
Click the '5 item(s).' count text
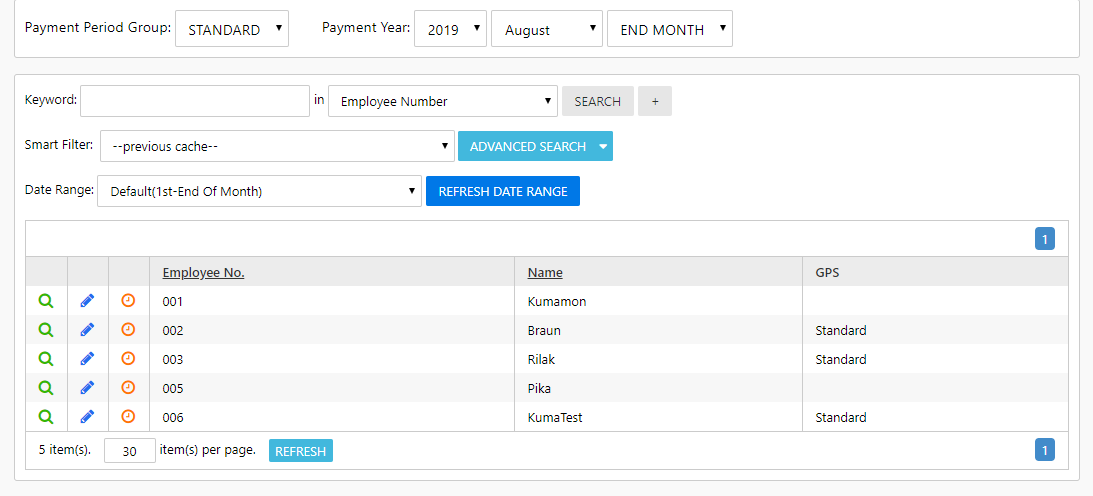tap(65, 450)
